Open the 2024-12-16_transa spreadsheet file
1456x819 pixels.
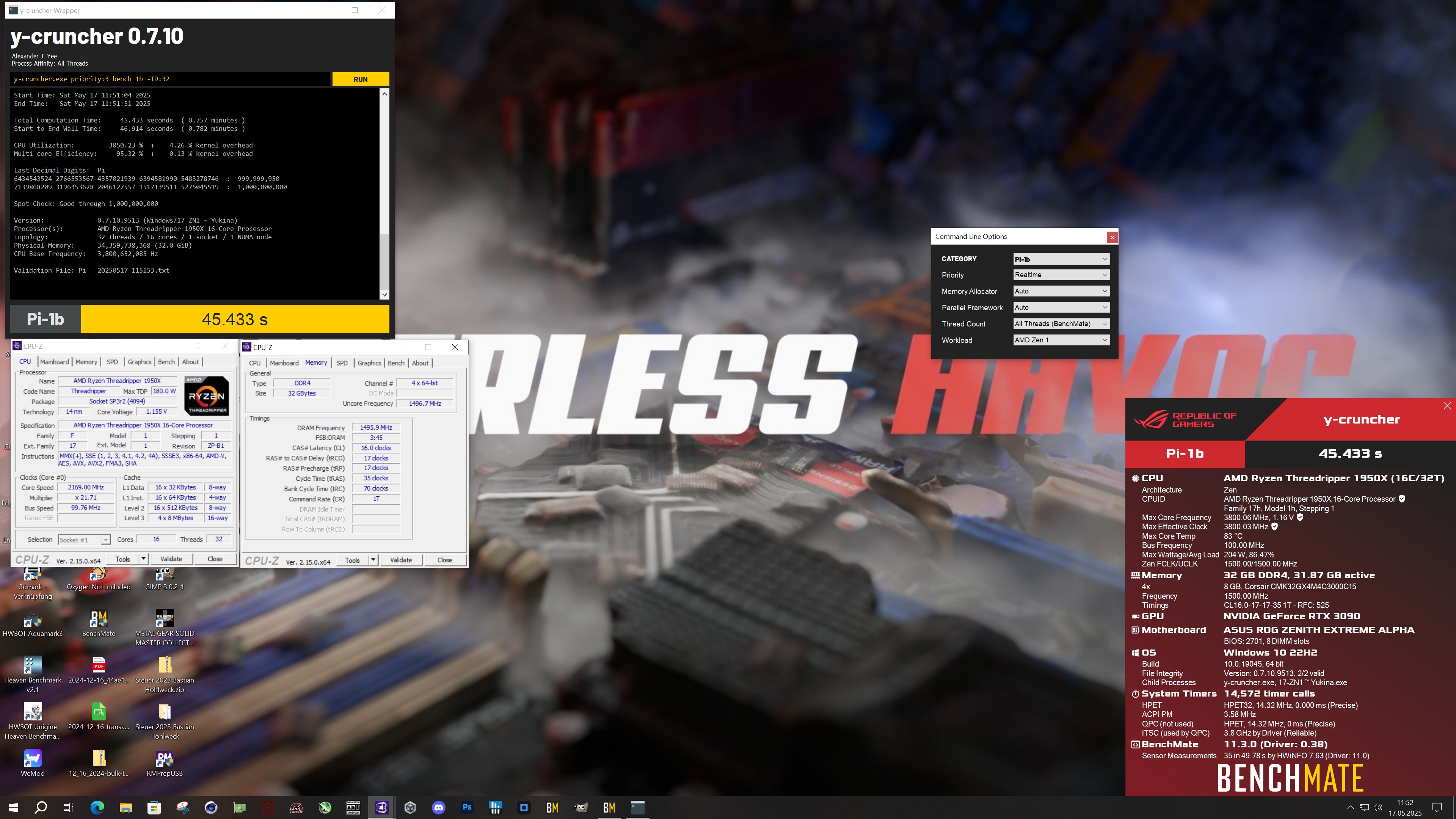[98, 717]
